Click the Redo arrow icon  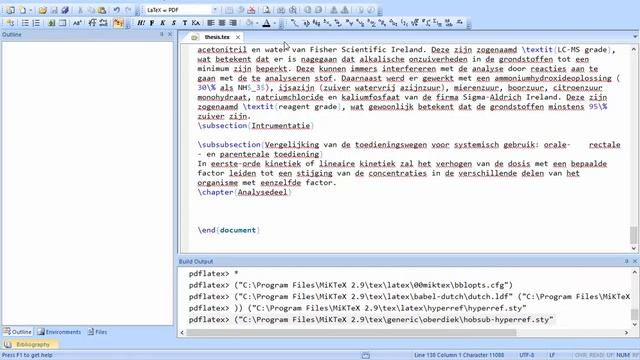point(128,10)
